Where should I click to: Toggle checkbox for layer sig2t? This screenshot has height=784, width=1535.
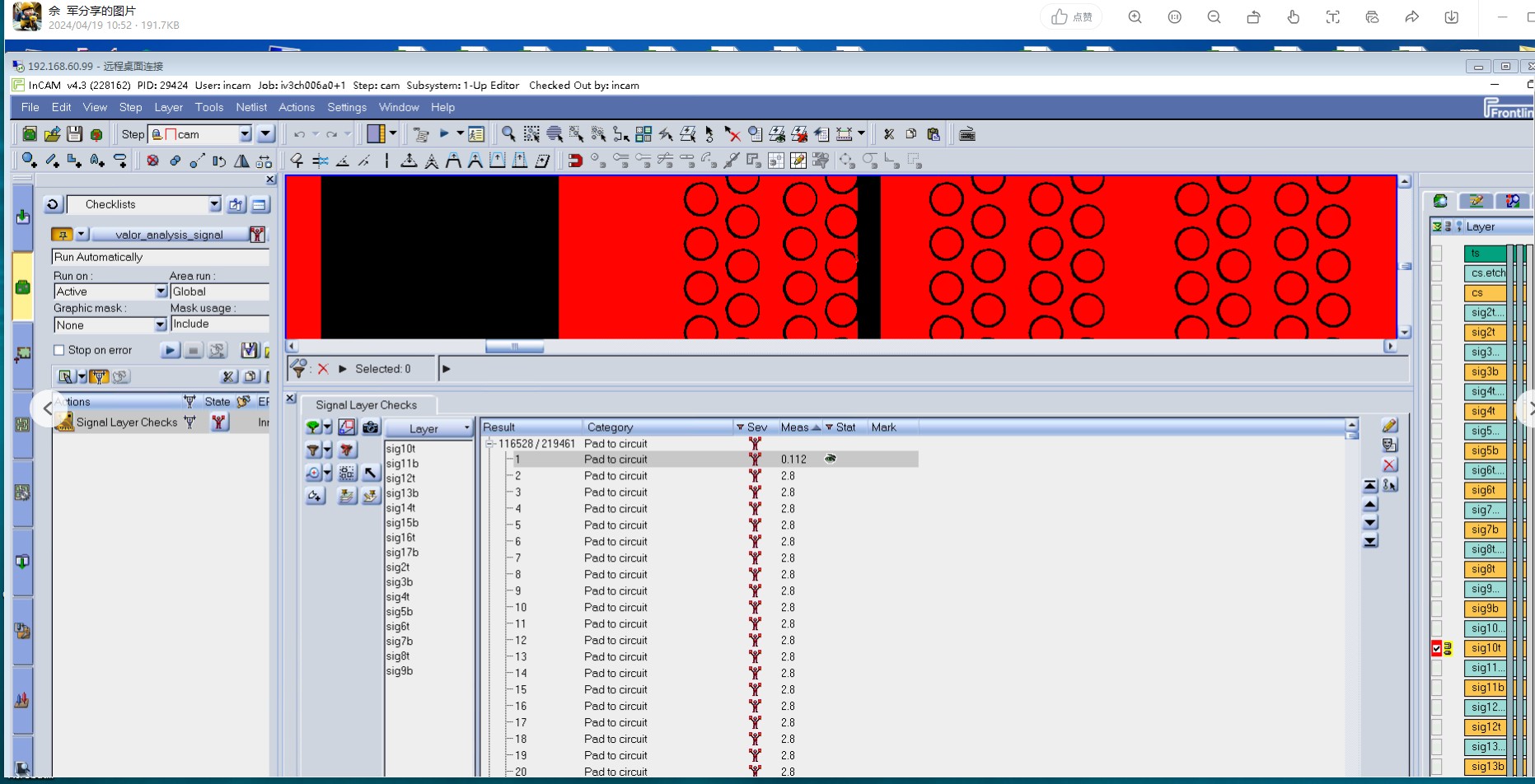coord(1437,332)
